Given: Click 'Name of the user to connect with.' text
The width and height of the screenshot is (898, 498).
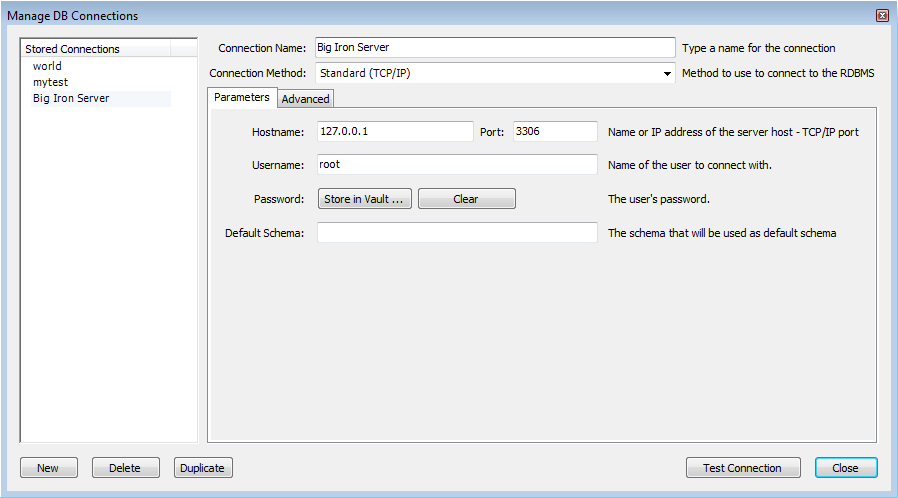Looking at the screenshot, I should (690, 165).
